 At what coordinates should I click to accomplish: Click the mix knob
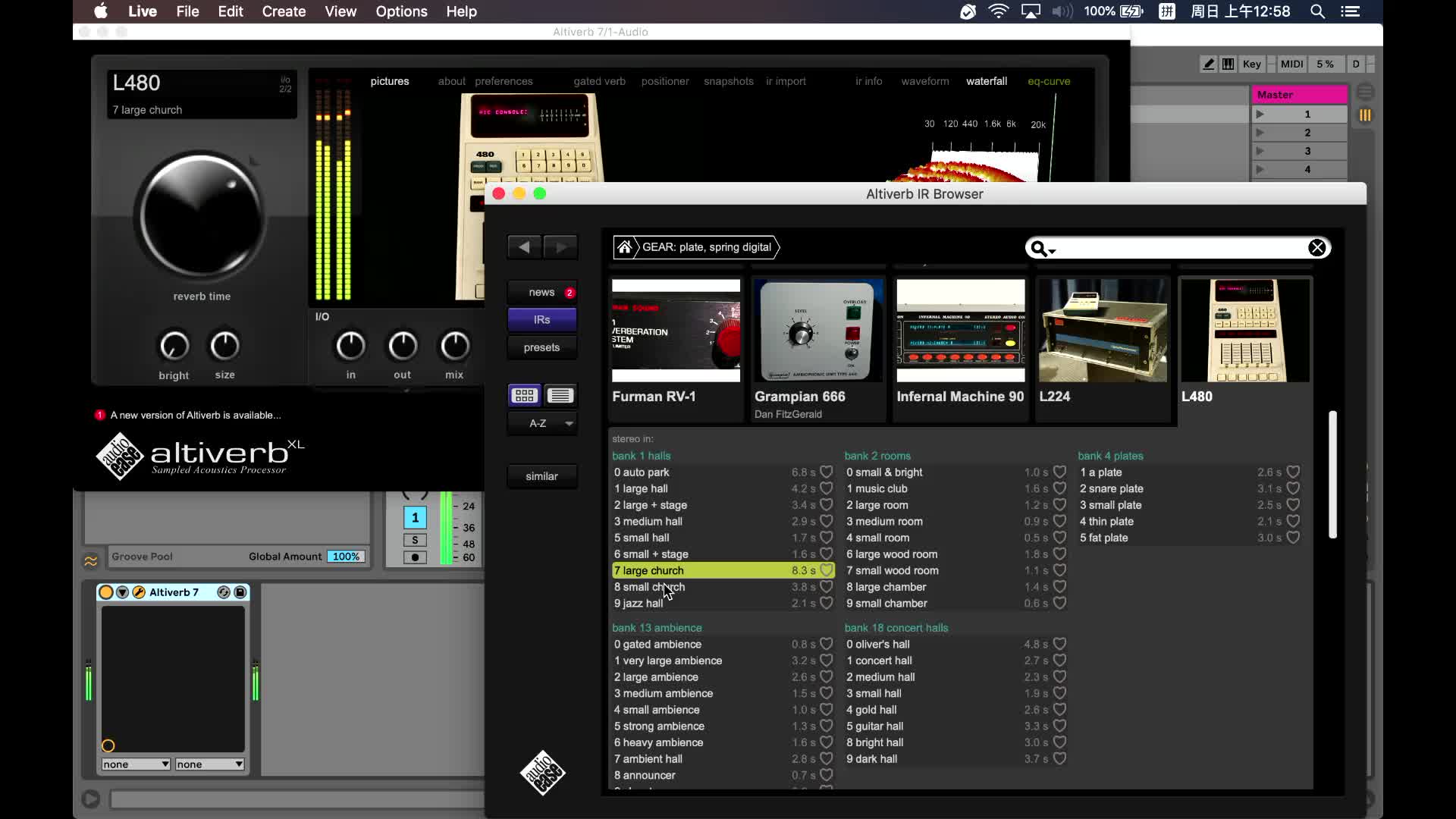tap(454, 346)
